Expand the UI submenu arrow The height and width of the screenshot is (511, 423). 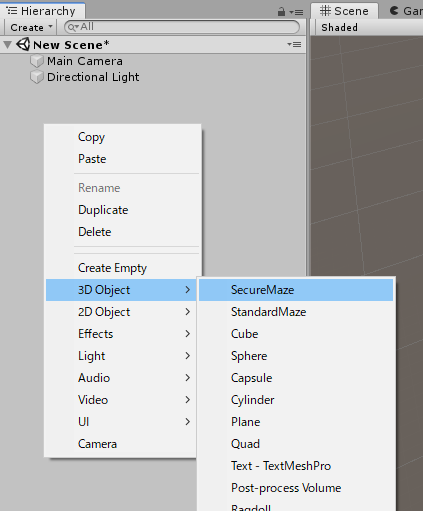click(188, 422)
